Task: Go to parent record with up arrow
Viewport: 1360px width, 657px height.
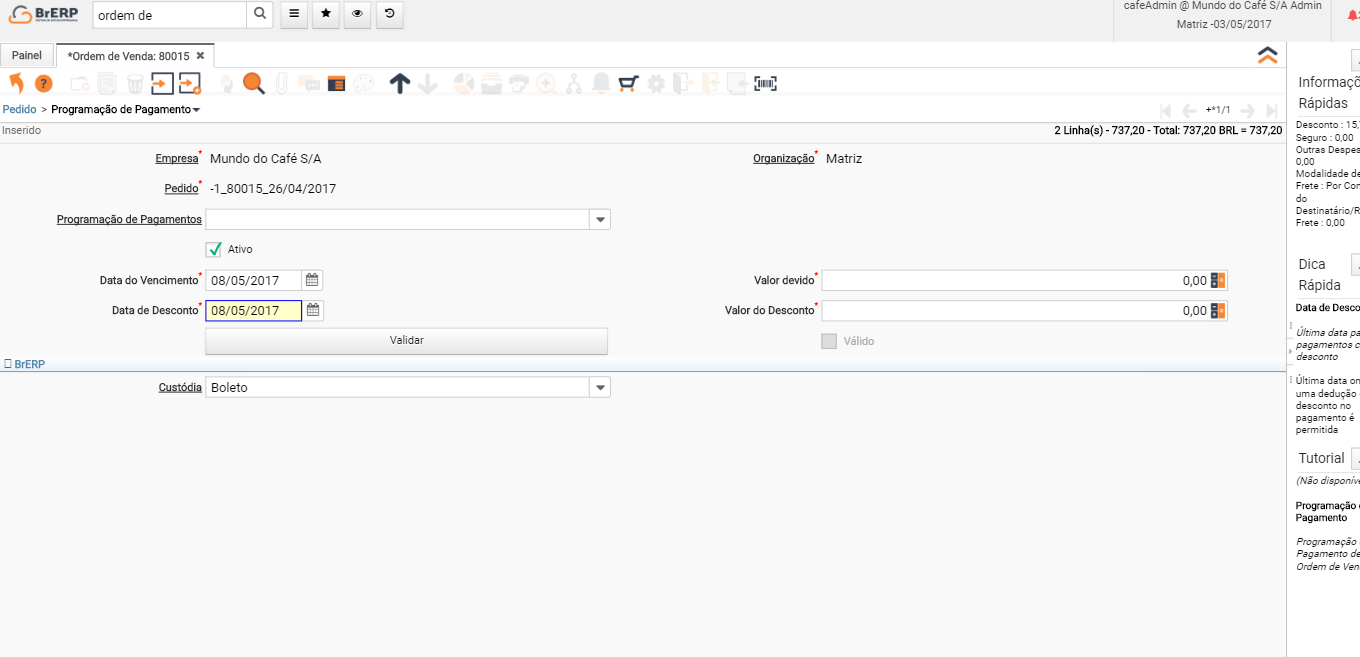Action: click(399, 84)
